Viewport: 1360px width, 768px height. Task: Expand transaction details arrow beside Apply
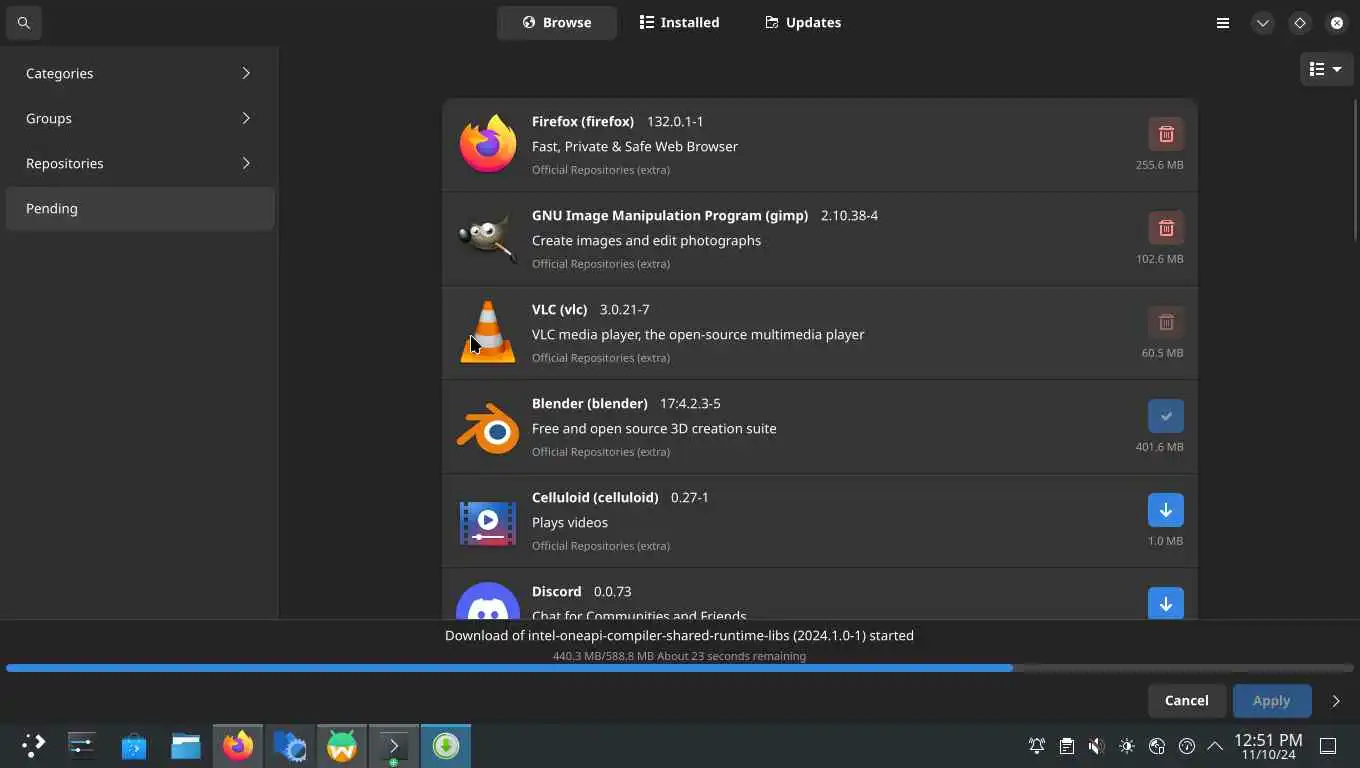(x=1336, y=701)
